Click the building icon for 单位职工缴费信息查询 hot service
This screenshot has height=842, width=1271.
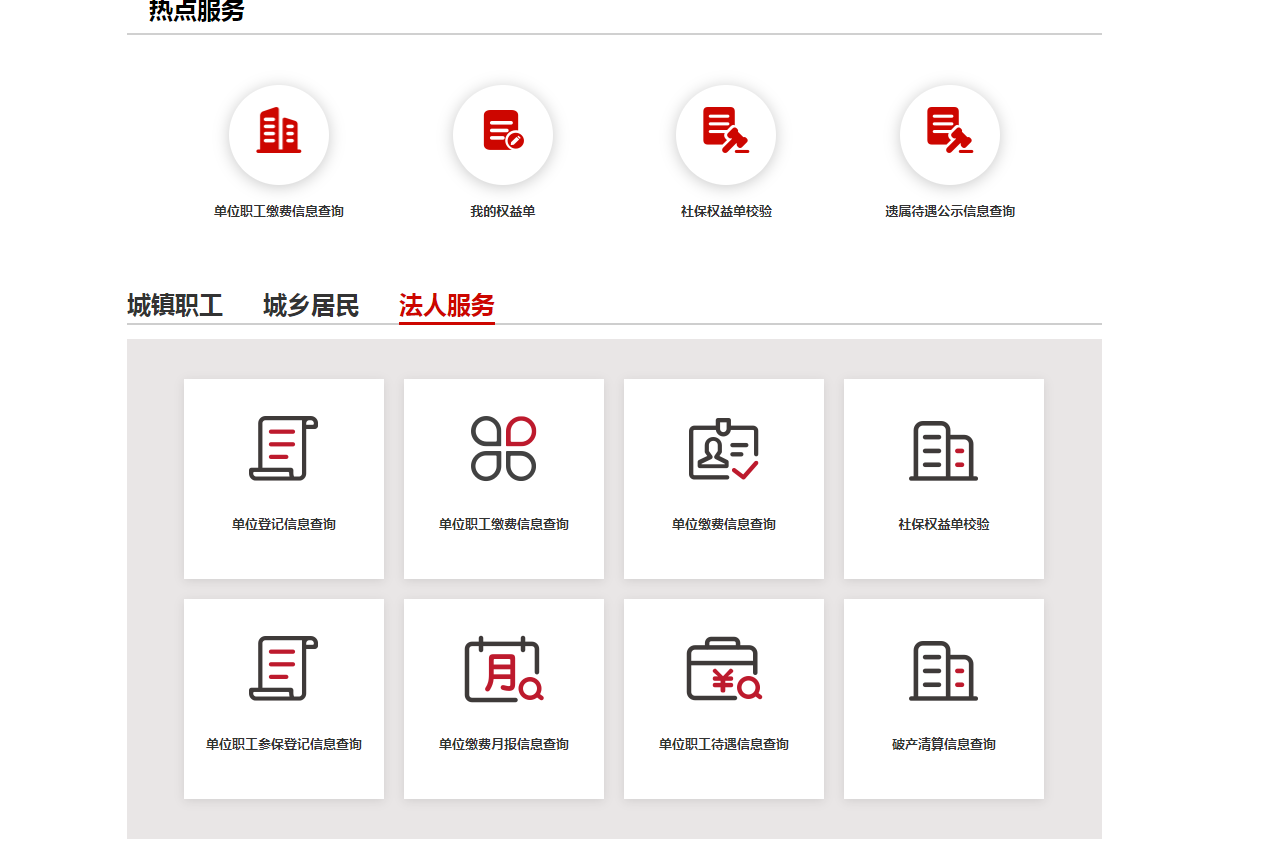(279, 134)
